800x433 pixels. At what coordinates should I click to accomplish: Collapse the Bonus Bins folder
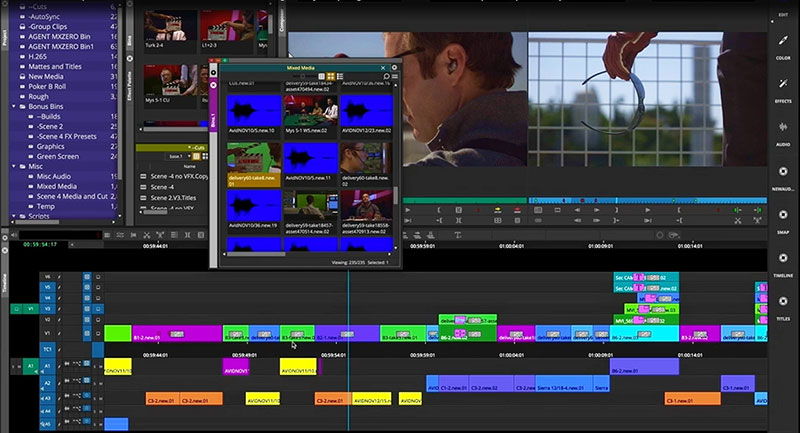14,107
